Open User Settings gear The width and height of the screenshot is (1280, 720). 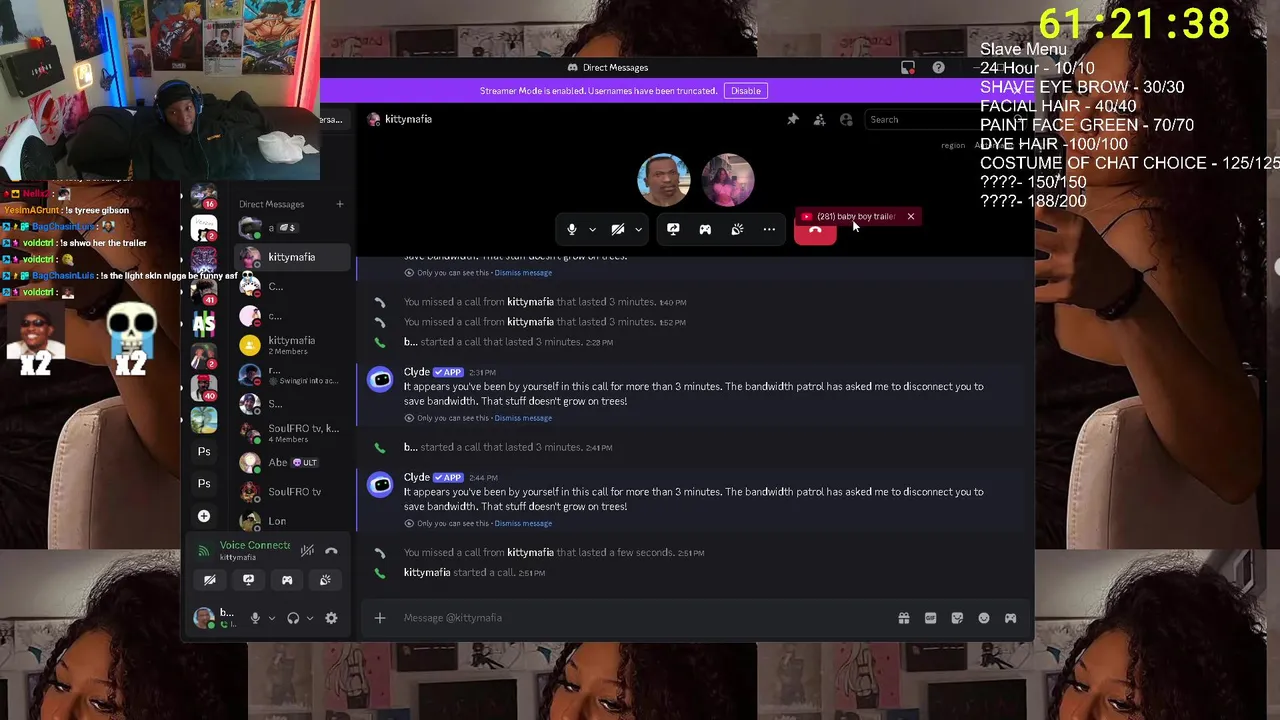331,618
